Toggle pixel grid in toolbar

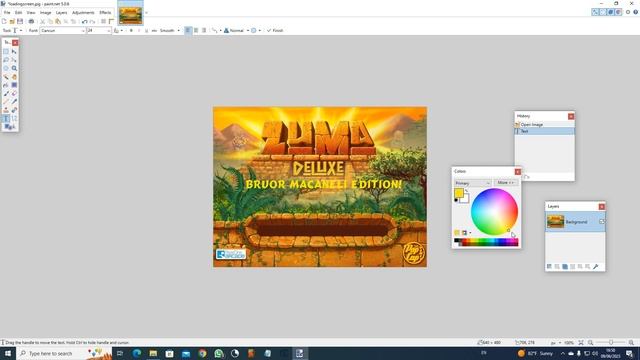(x=104, y=21)
